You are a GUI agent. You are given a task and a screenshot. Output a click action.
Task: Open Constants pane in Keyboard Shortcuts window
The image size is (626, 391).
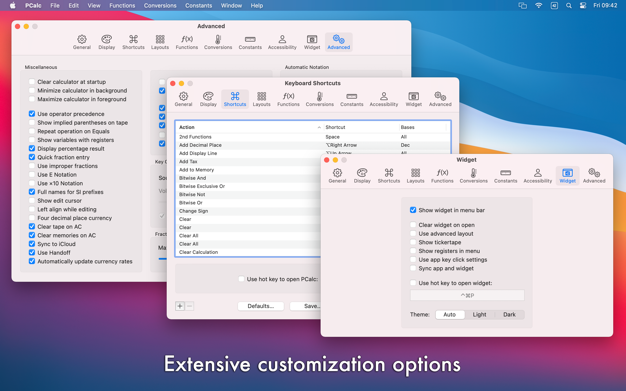pos(352,99)
